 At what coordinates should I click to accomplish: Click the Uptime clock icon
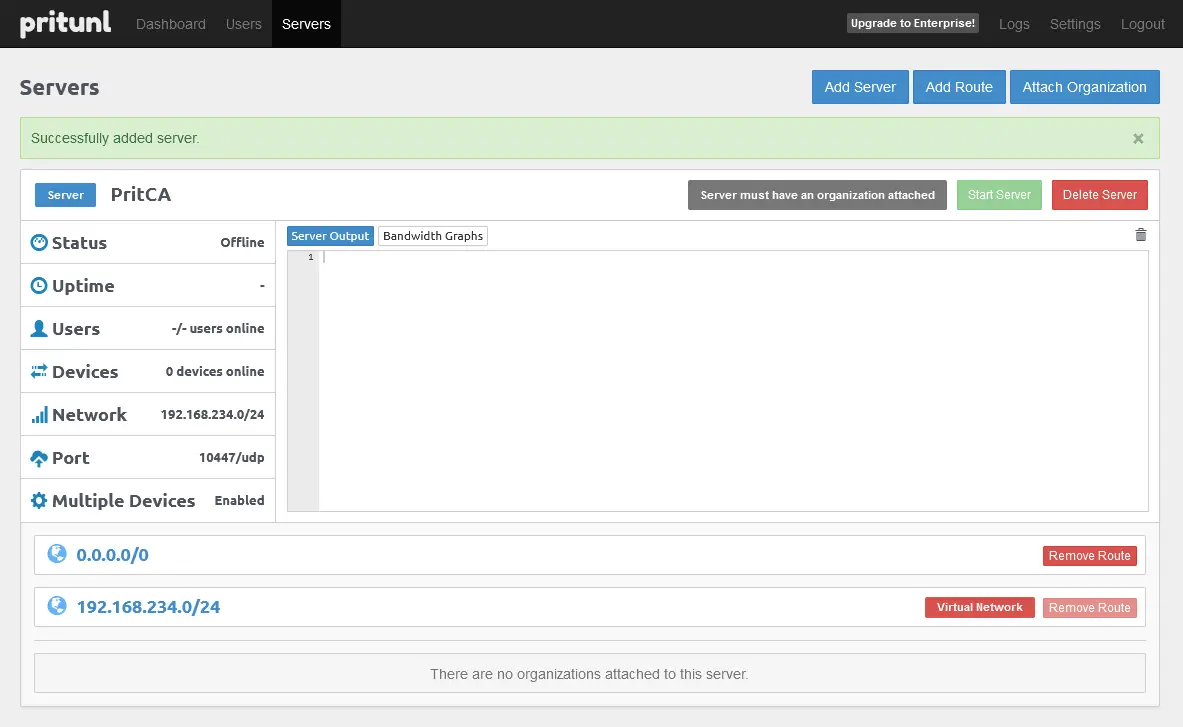tap(38, 286)
